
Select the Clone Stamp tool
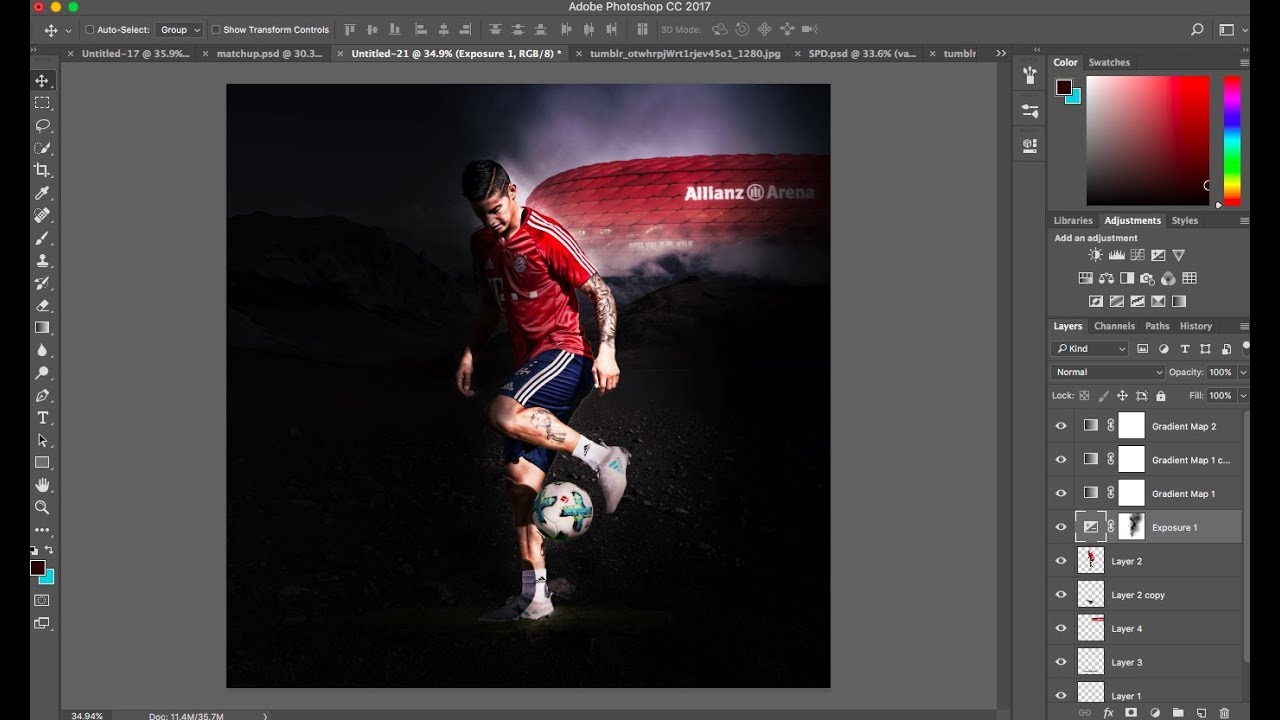(42, 260)
